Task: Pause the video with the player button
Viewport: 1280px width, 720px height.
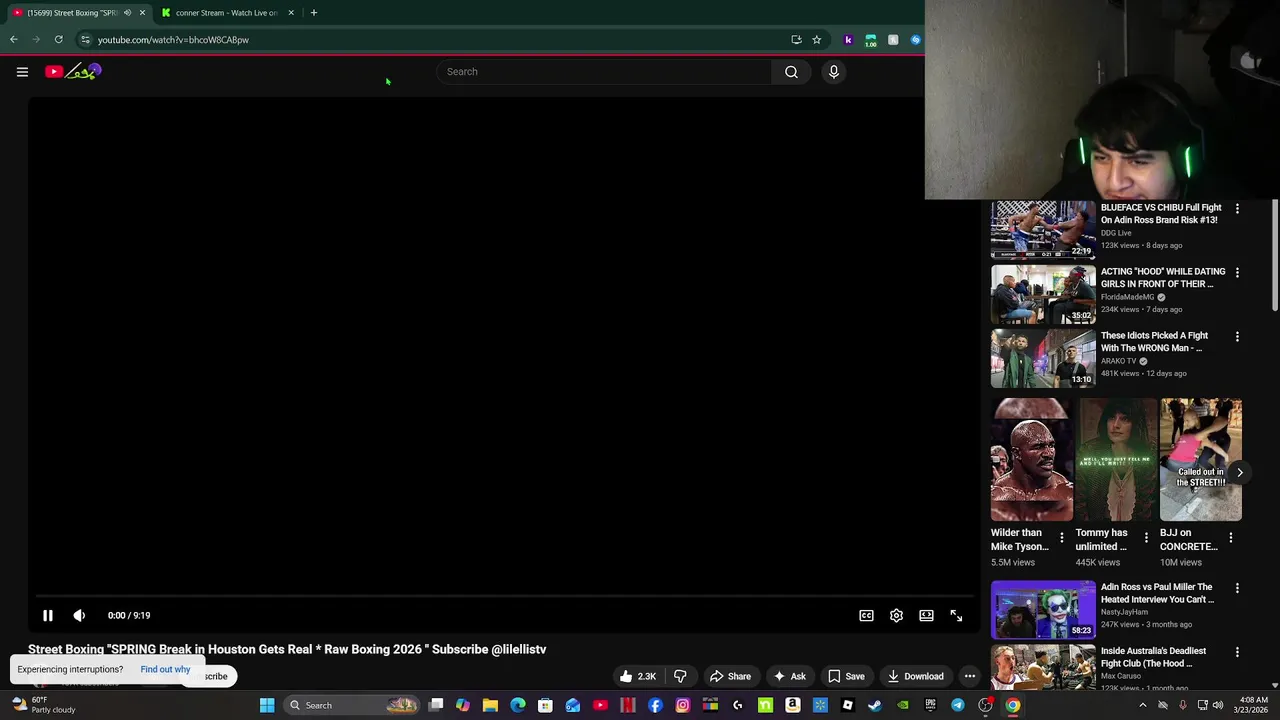Action: 47,615
